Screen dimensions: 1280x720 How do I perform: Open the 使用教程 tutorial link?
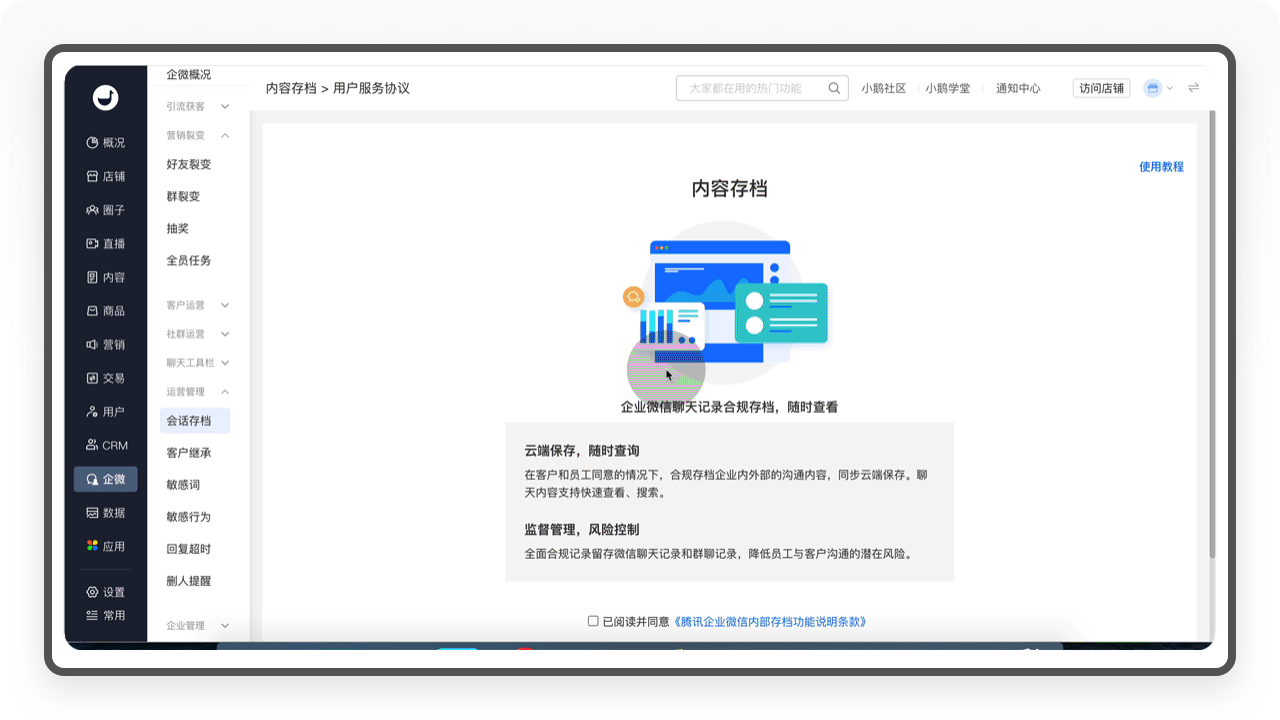[x=1161, y=167]
